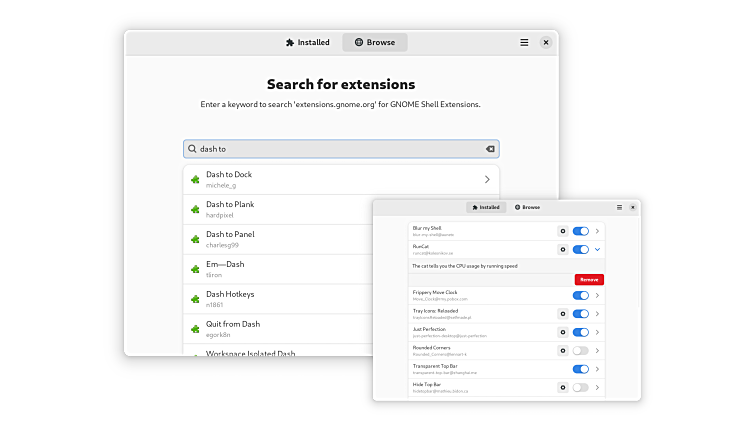Select Installed tab in the smaller window
This screenshot has width=752, height=423.
pyautogui.click(x=486, y=207)
